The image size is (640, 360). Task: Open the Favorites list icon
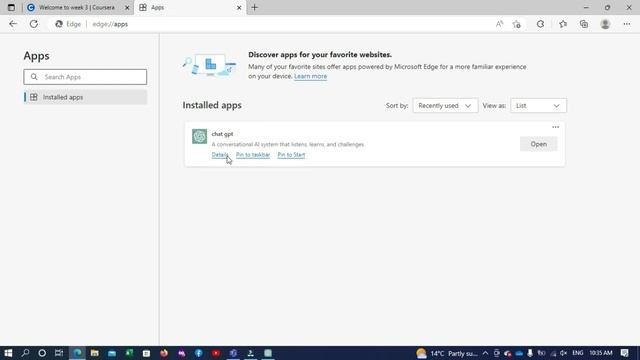pos(563,24)
